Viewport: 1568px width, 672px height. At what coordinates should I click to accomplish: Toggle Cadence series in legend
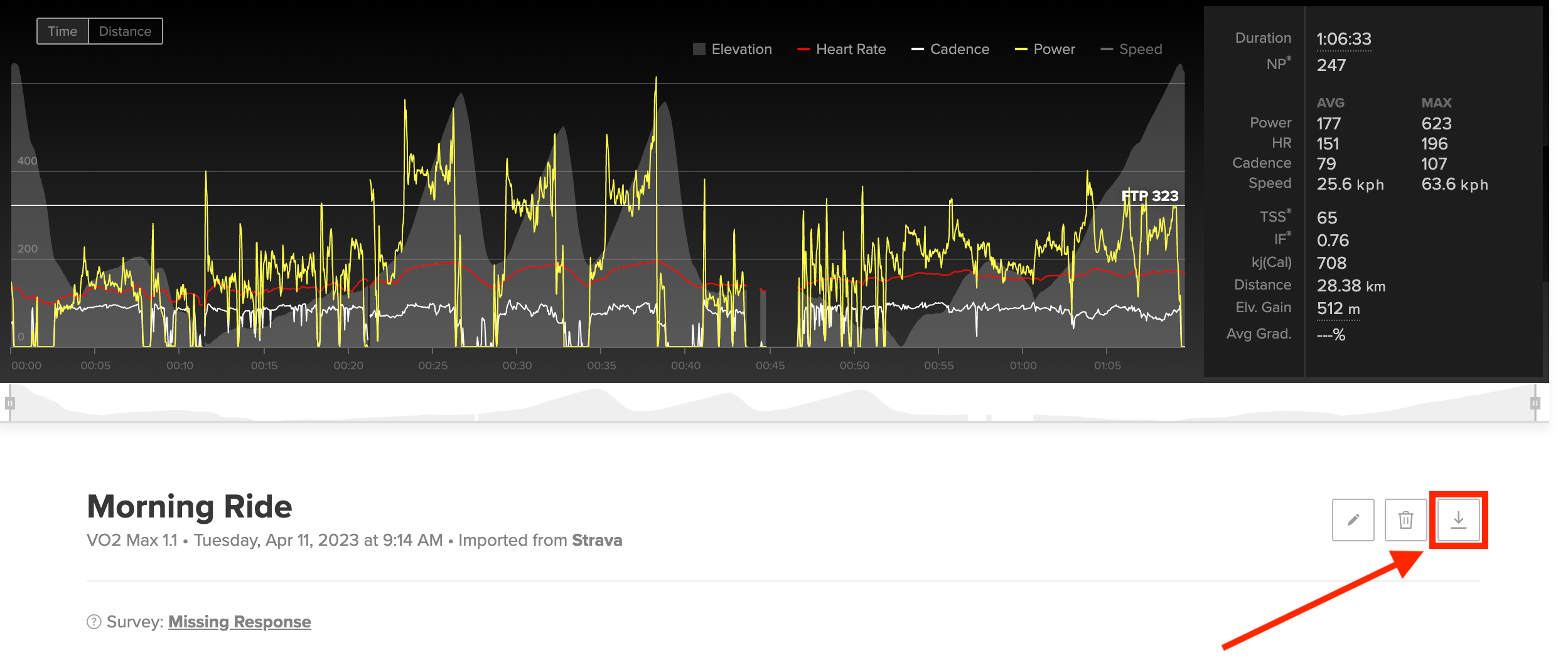pos(950,49)
